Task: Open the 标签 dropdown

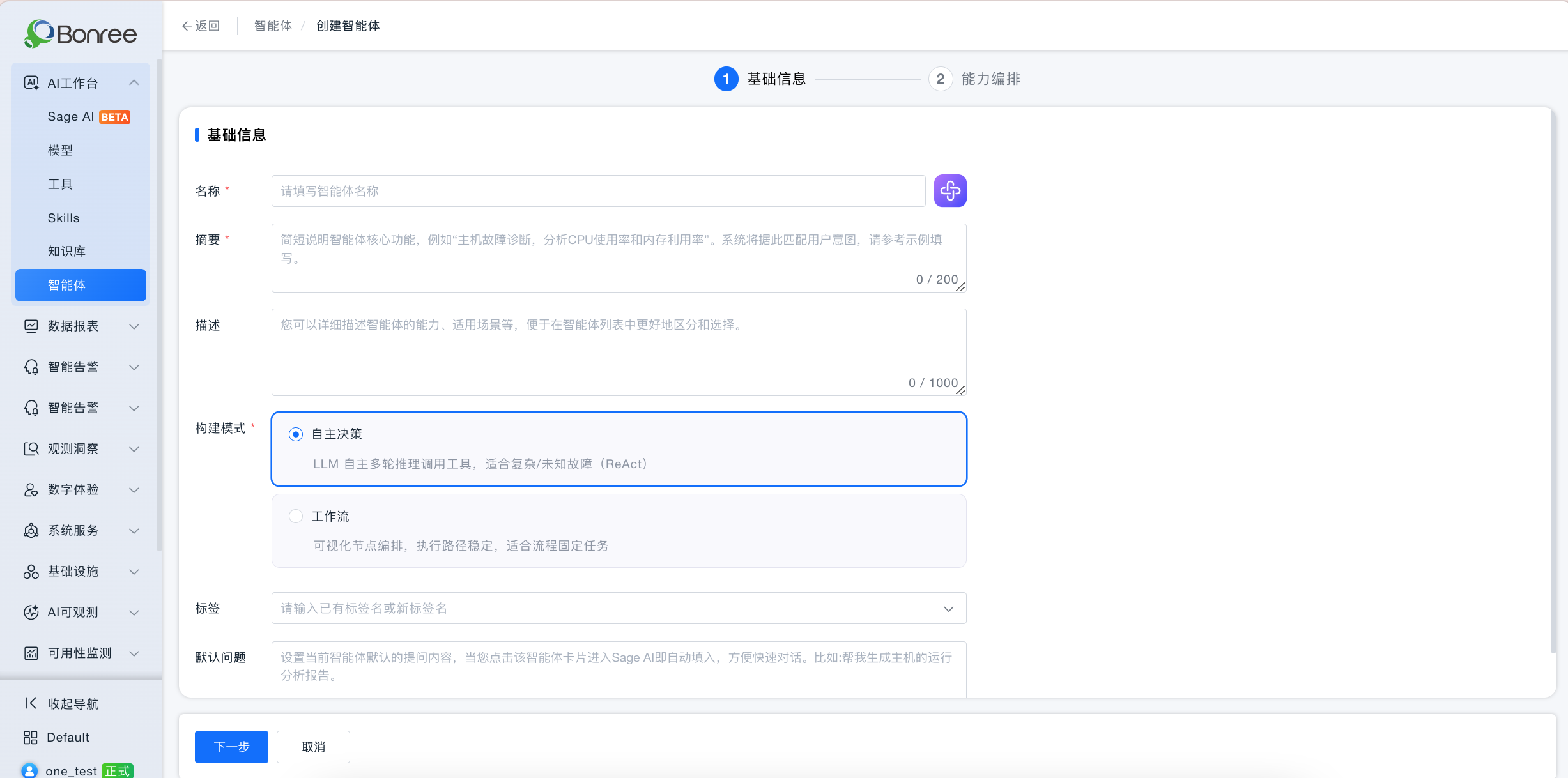Action: point(619,608)
